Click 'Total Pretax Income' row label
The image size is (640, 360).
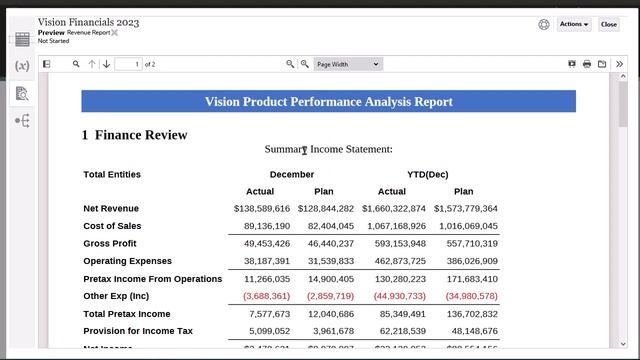pyautogui.click(x=127, y=314)
